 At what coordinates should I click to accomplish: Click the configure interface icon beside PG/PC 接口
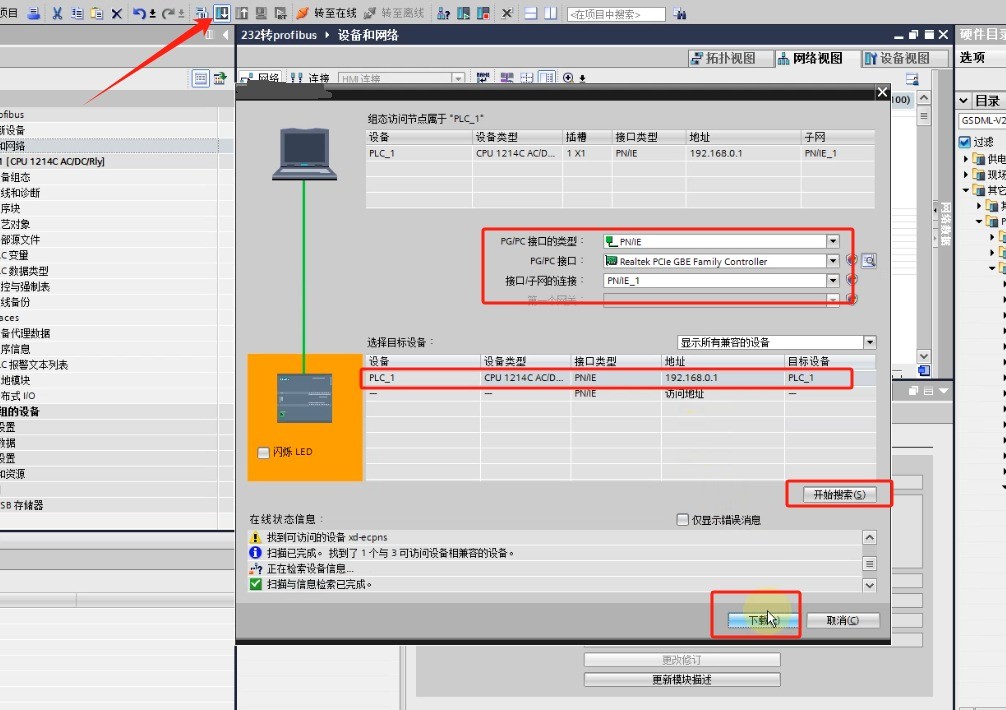869,260
